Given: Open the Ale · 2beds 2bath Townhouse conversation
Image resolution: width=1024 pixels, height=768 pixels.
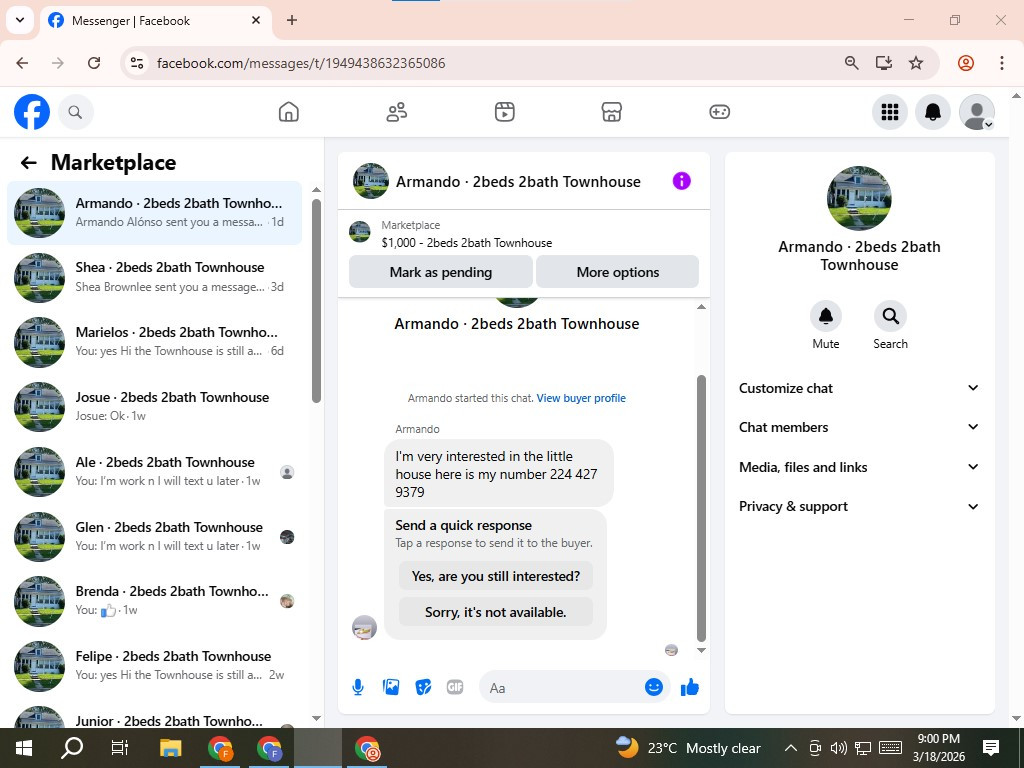Looking at the screenshot, I should (x=155, y=472).
